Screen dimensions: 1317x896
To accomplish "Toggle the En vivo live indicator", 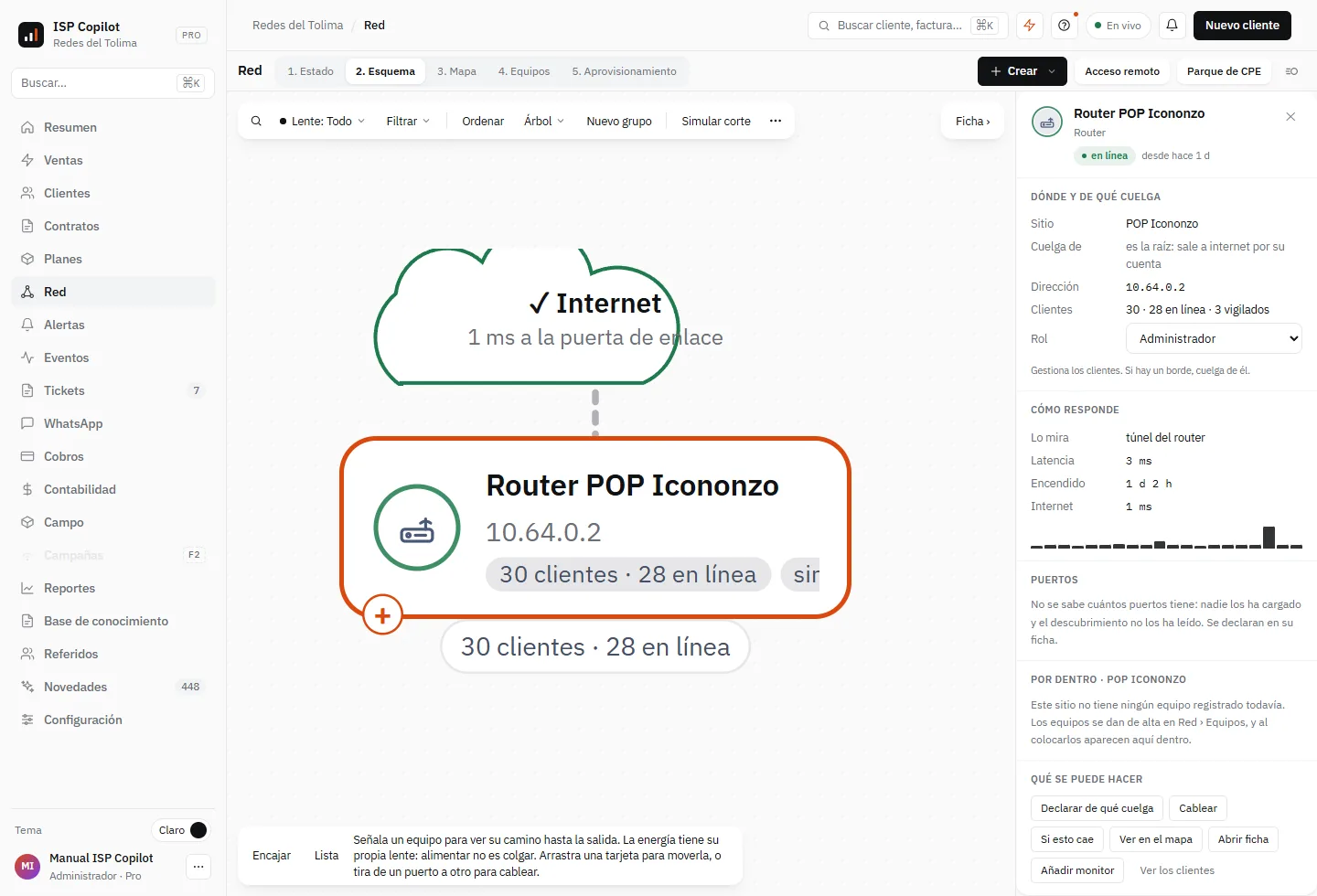I will pos(1119,26).
